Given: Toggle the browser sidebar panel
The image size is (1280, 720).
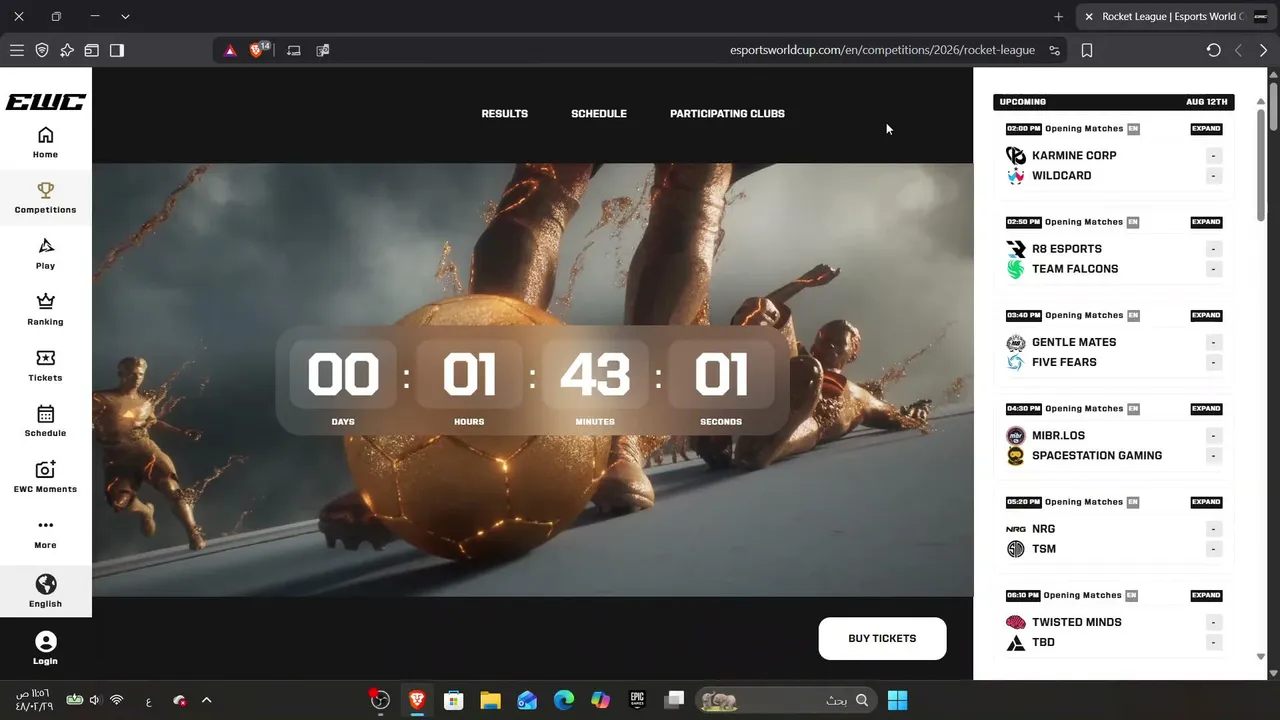Looking at the screenshot, I should [117, 50].
